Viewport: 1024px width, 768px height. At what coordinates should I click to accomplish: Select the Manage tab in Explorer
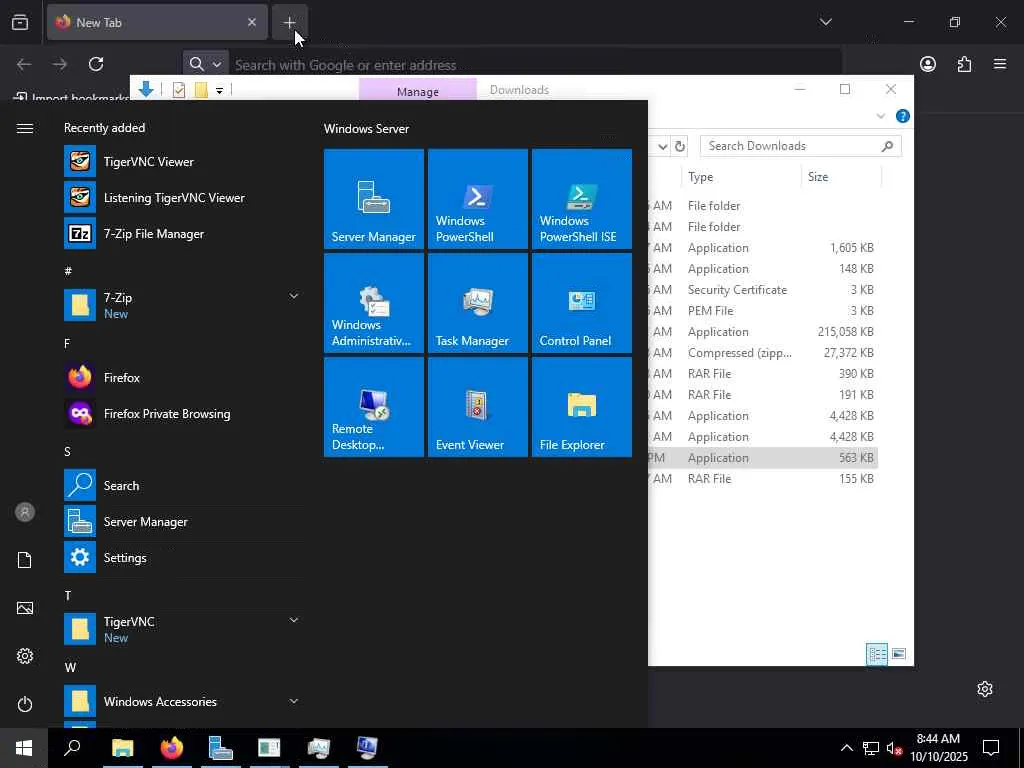(x=418, y=90)
